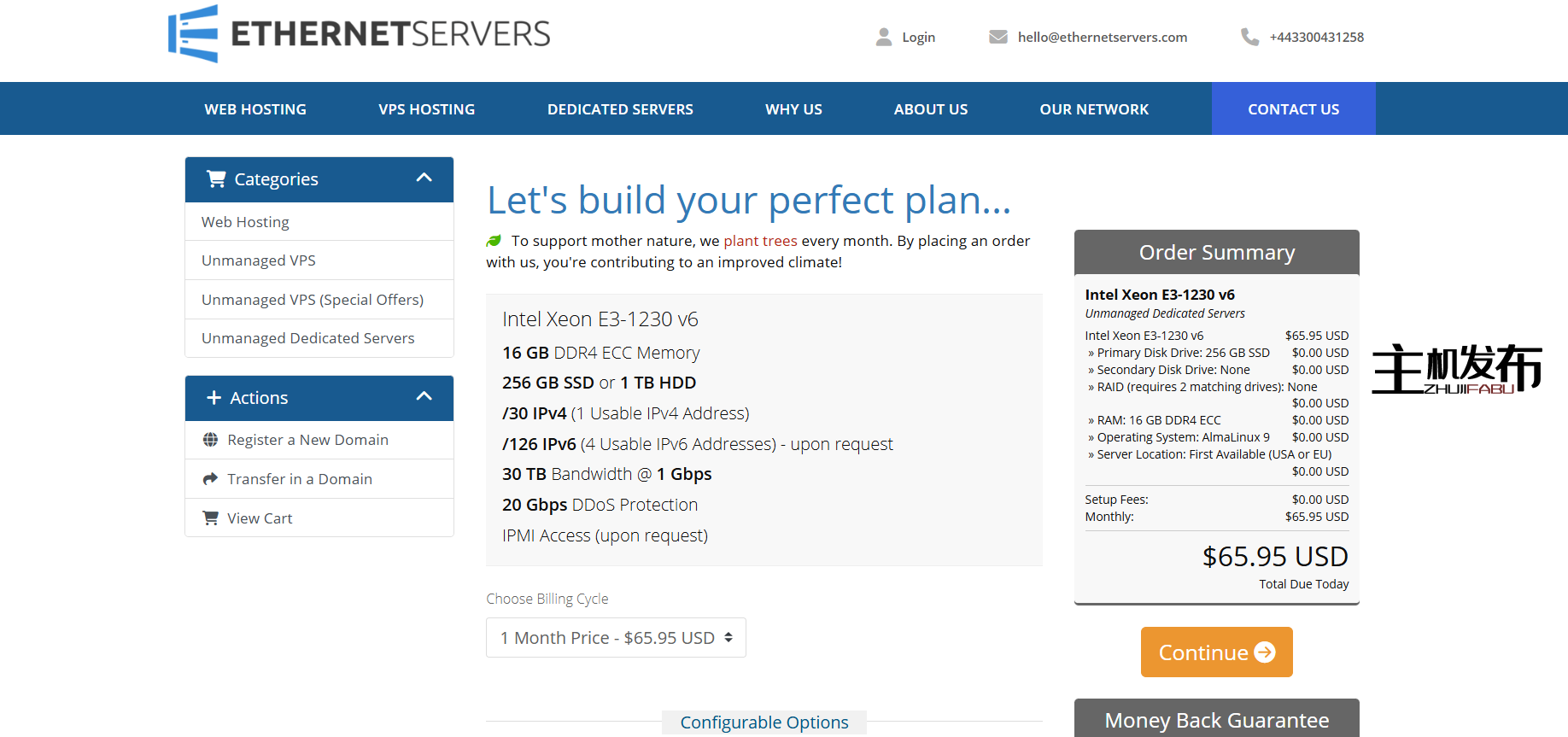This screenshot has height=737, width=1568.
Task: Go to the Contact Us page
Action: pos(1293,109)
